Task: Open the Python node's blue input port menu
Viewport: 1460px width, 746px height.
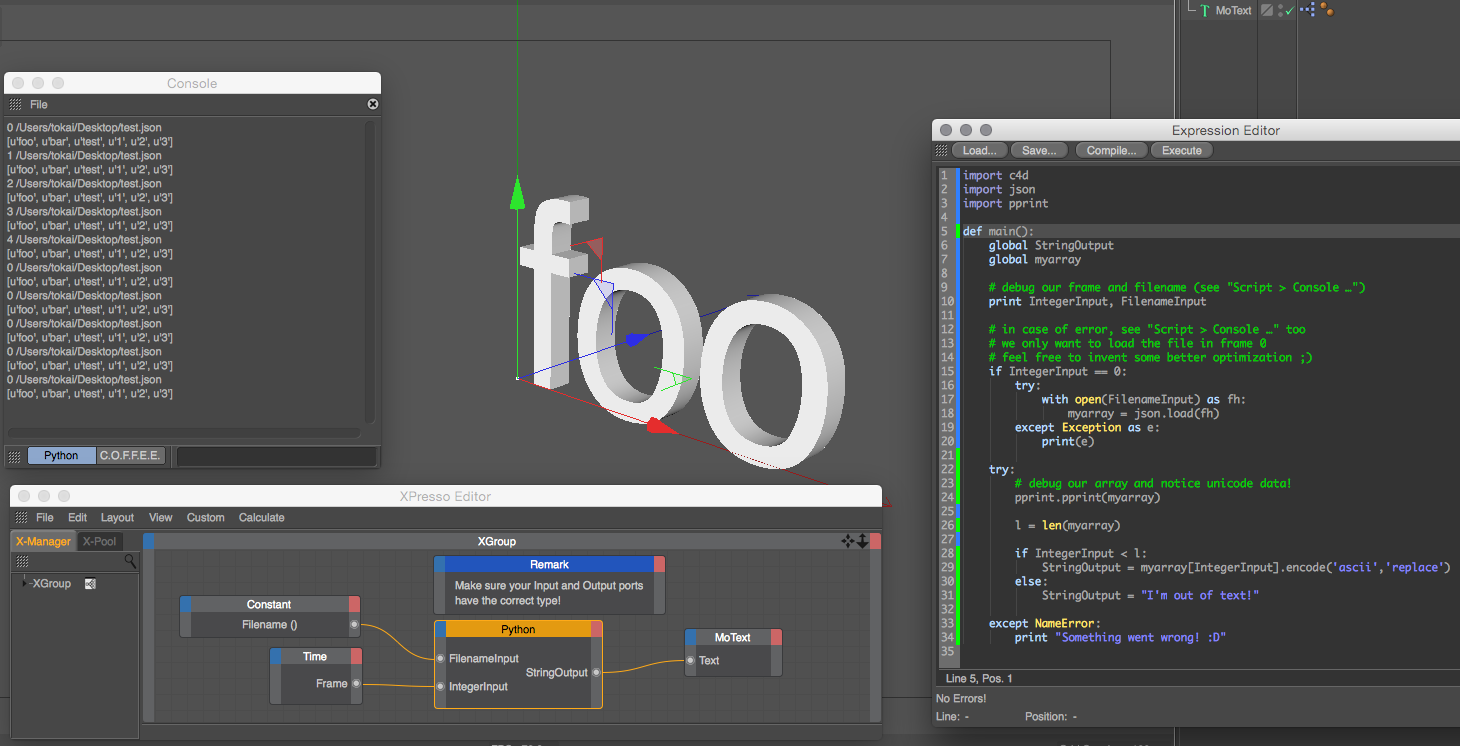Action: [x=440, y=629]
